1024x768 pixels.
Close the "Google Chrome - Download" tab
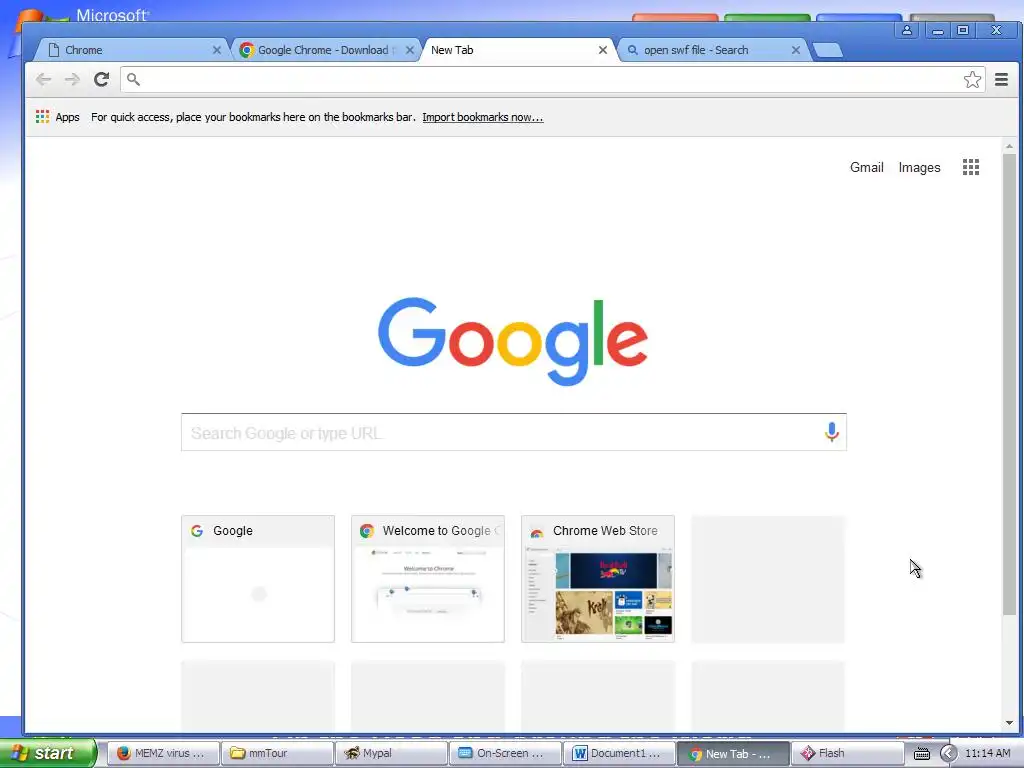(409, 50)
